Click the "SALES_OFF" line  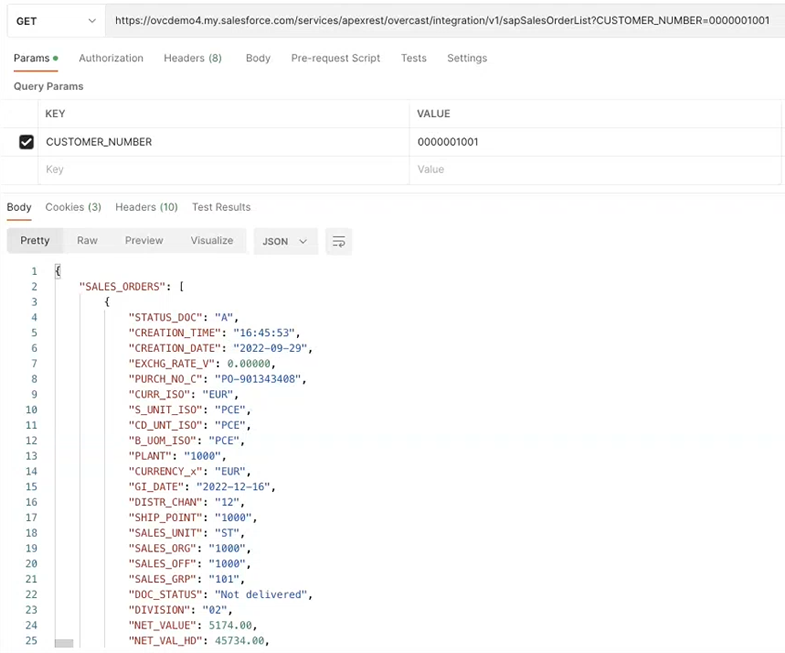point(189,564)
